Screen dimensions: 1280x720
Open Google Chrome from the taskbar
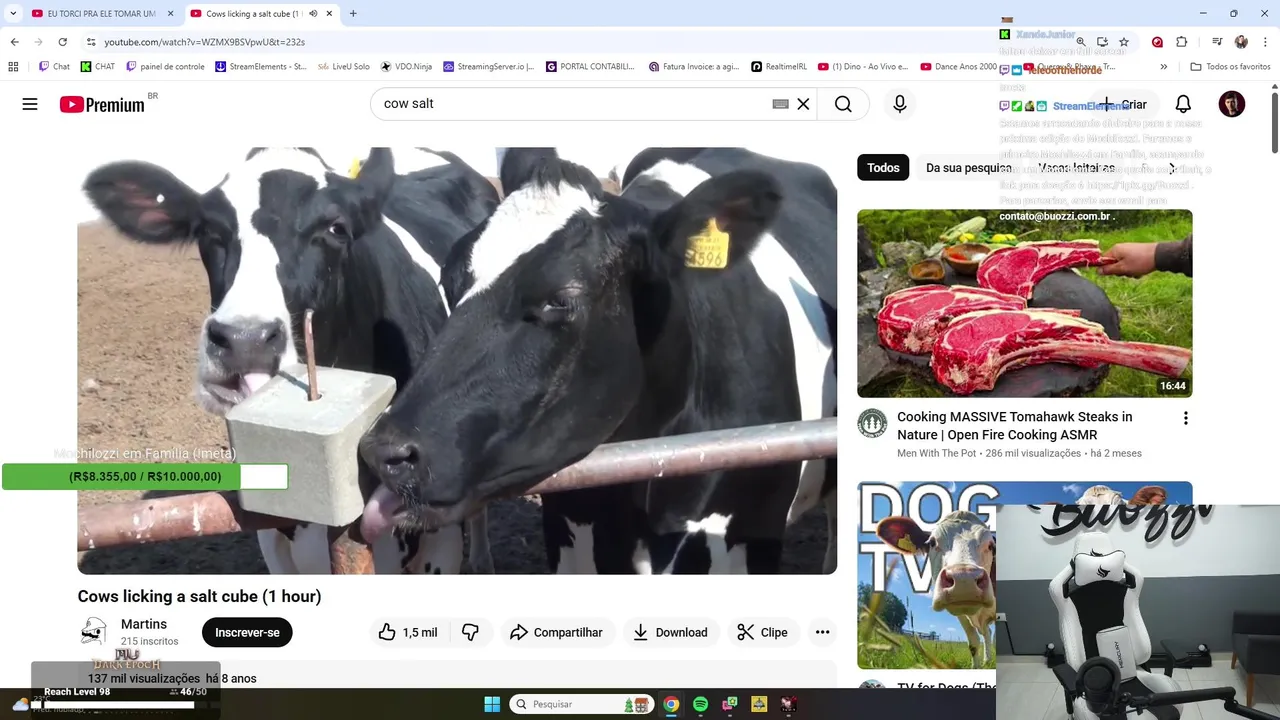[671, 704]
